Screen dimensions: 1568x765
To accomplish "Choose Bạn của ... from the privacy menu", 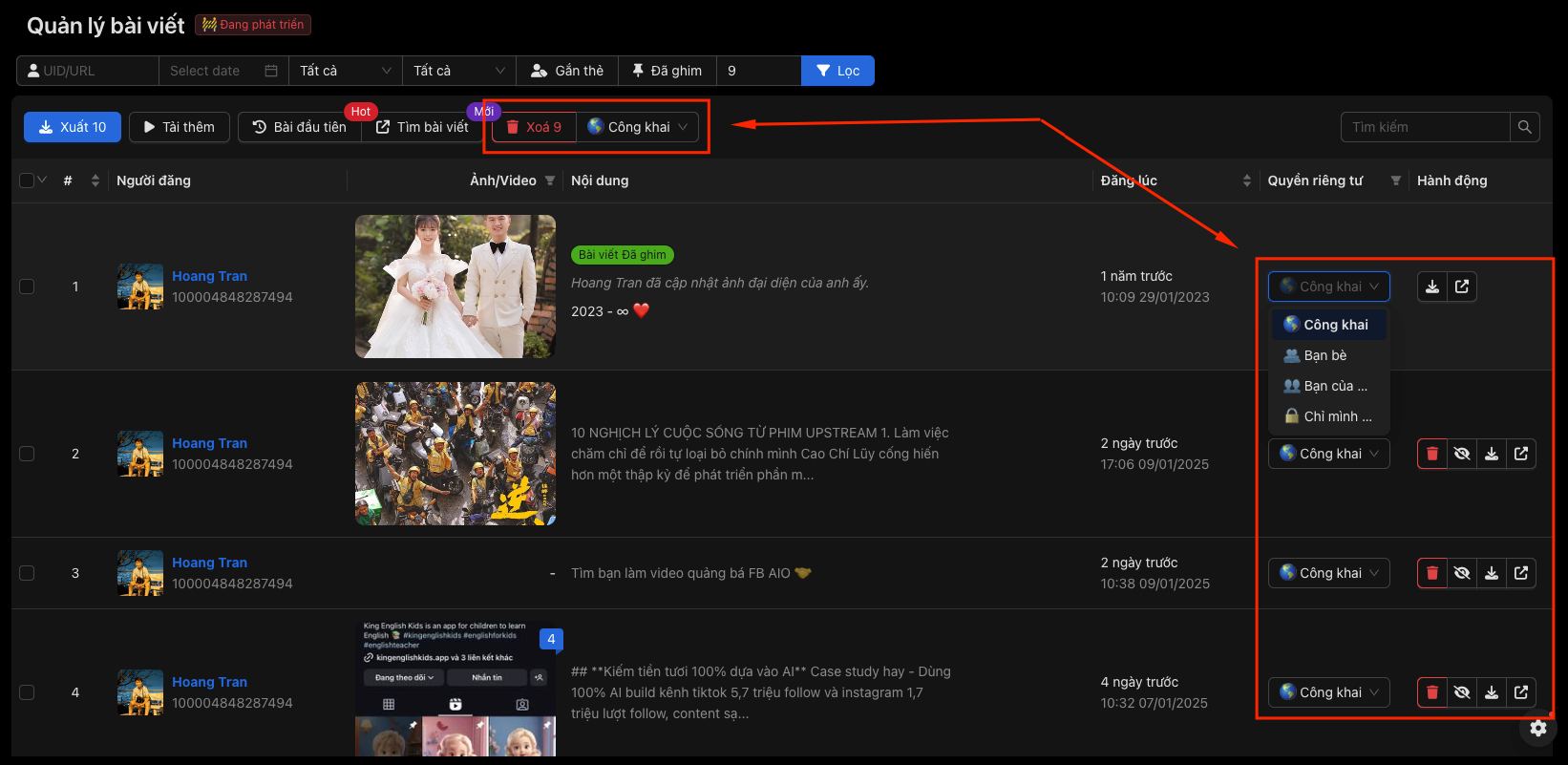I will [1329, 386].
